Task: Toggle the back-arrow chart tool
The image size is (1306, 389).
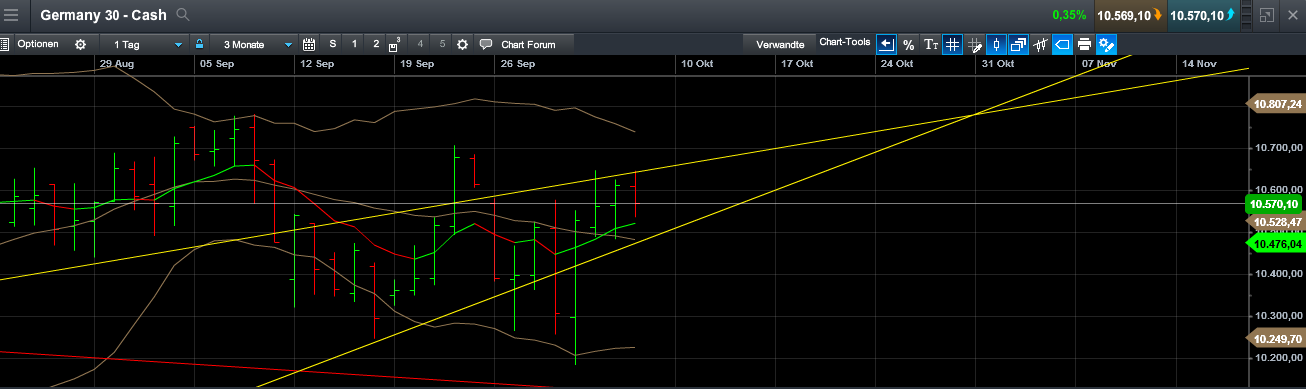Action: click(886, 44)
